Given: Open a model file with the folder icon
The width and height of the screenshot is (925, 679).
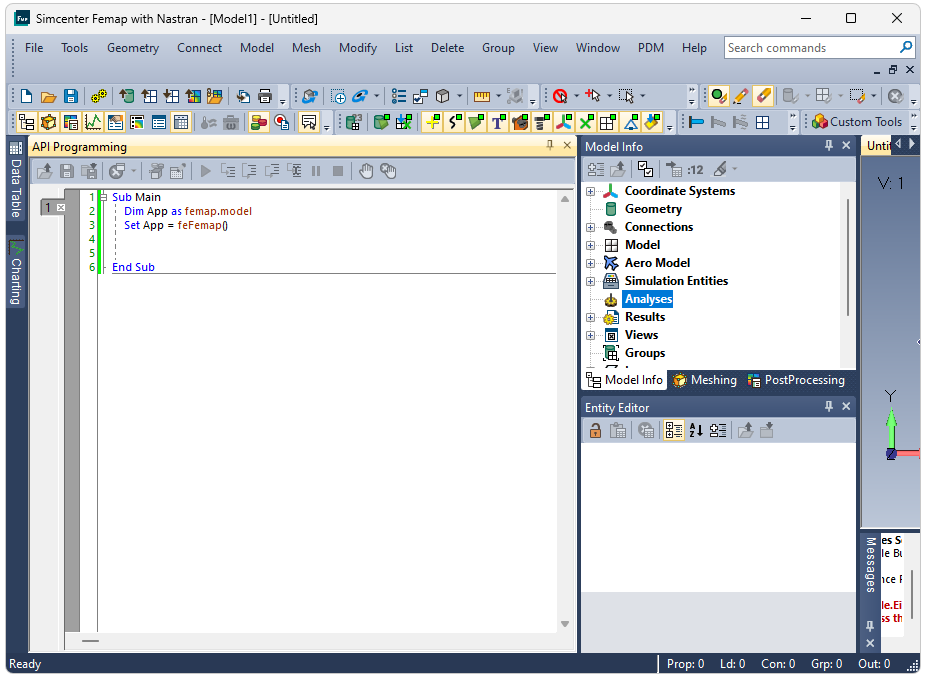Looking at the screenshot, I should [x=48, y=96].
